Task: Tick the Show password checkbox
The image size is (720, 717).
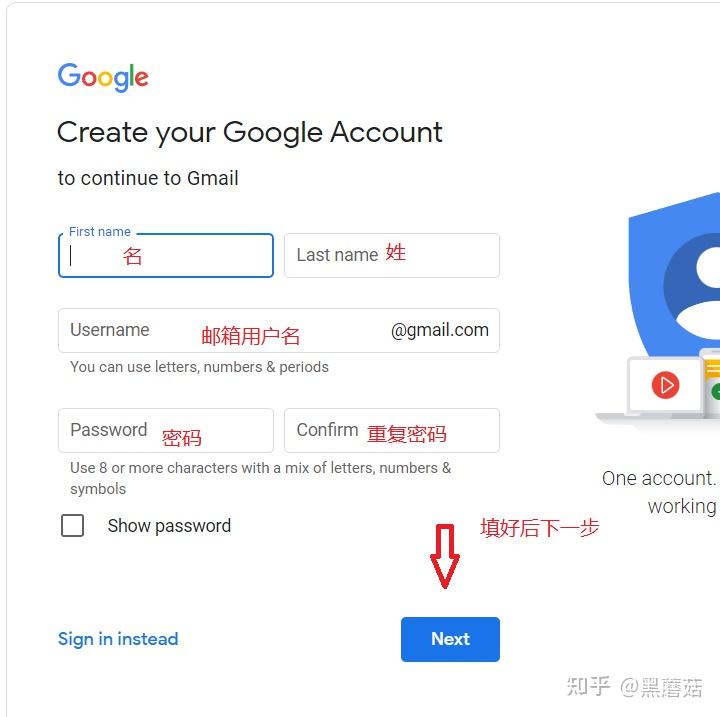Action: tap(73, 525)
